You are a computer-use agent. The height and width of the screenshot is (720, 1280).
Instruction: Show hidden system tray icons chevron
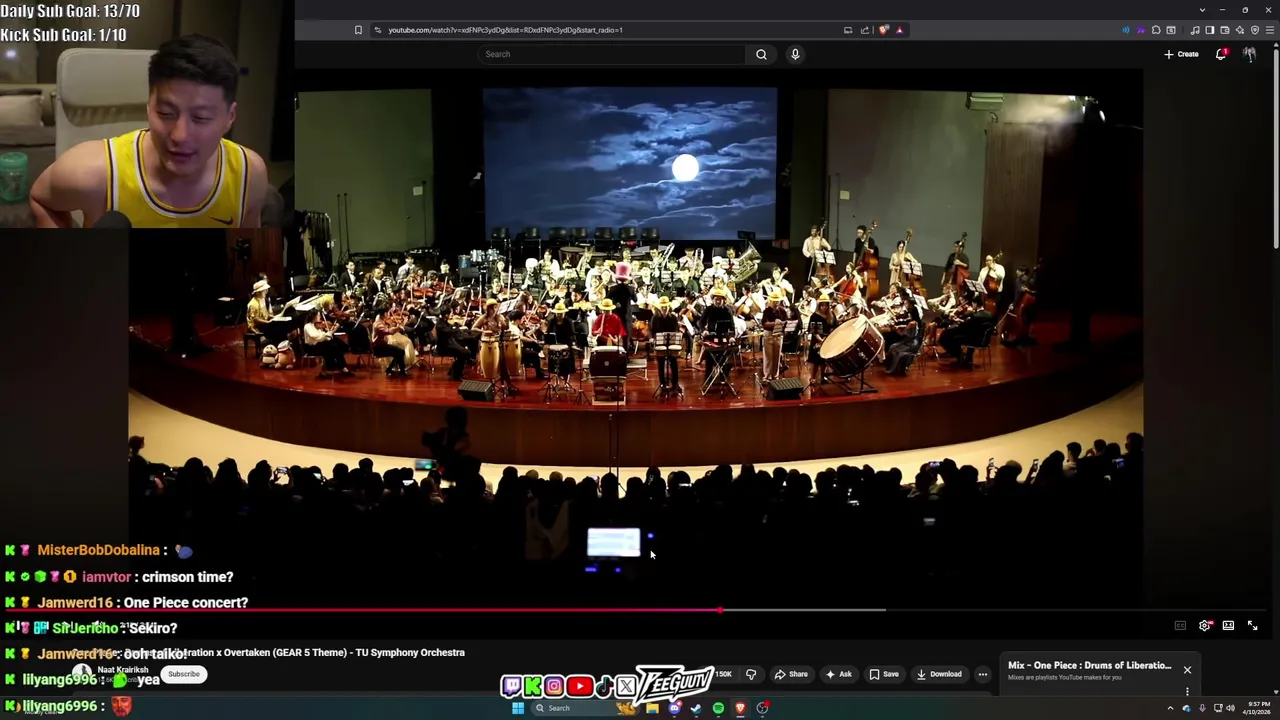click(1170, 708)
